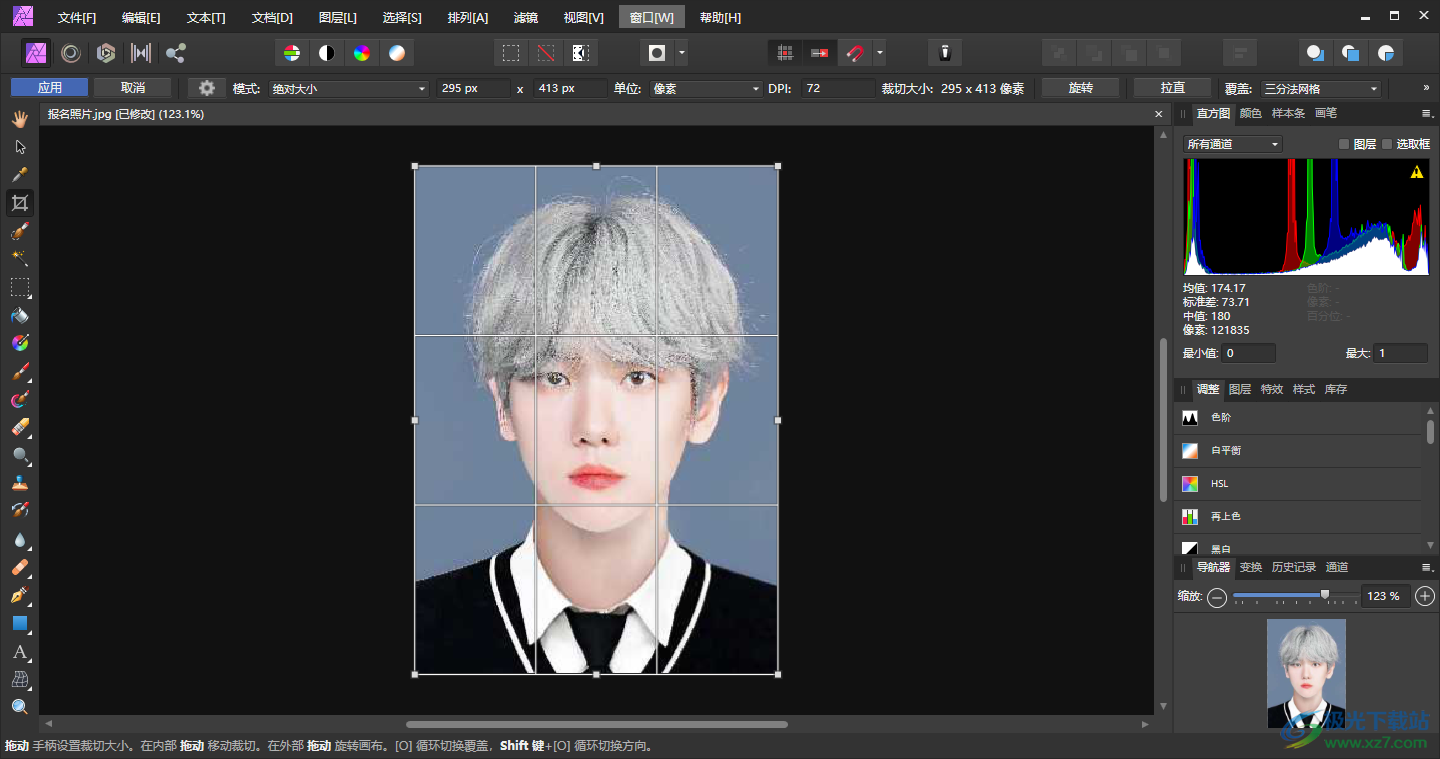1440x759 pixels.
Task: Open the 单位 dropdown showing 像素
Action: [x=706, y=89]
